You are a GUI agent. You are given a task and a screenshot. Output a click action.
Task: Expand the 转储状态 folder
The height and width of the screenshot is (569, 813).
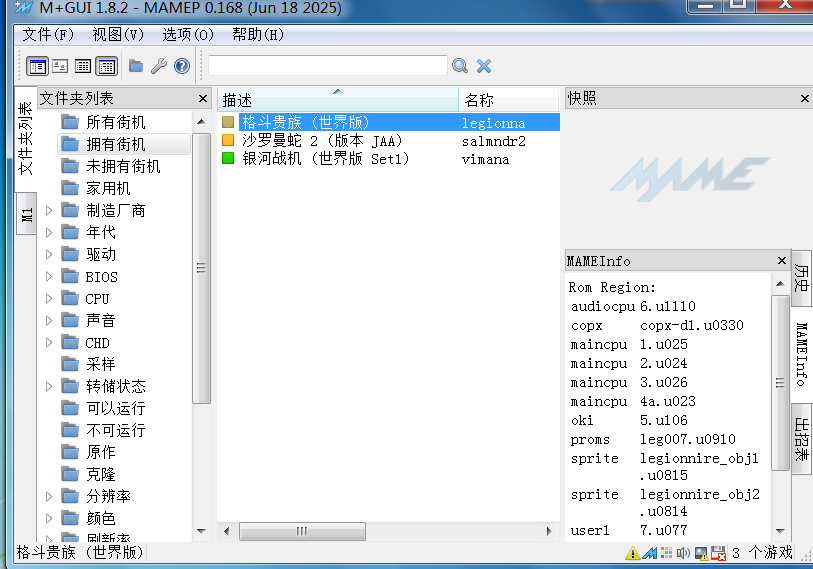pyautogui.click(x=49, y=386)
